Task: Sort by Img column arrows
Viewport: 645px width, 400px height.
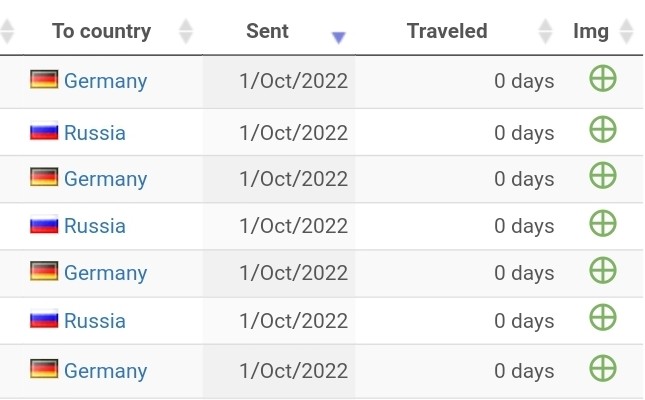Action: 626,31
